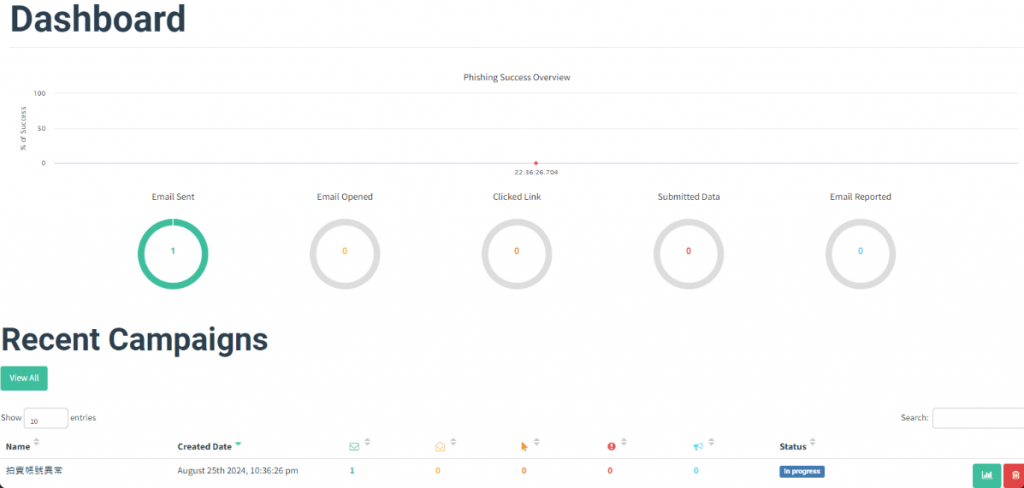Click the Email Reported donut chart
This screenshot has width=1024, height=488.
861,253
